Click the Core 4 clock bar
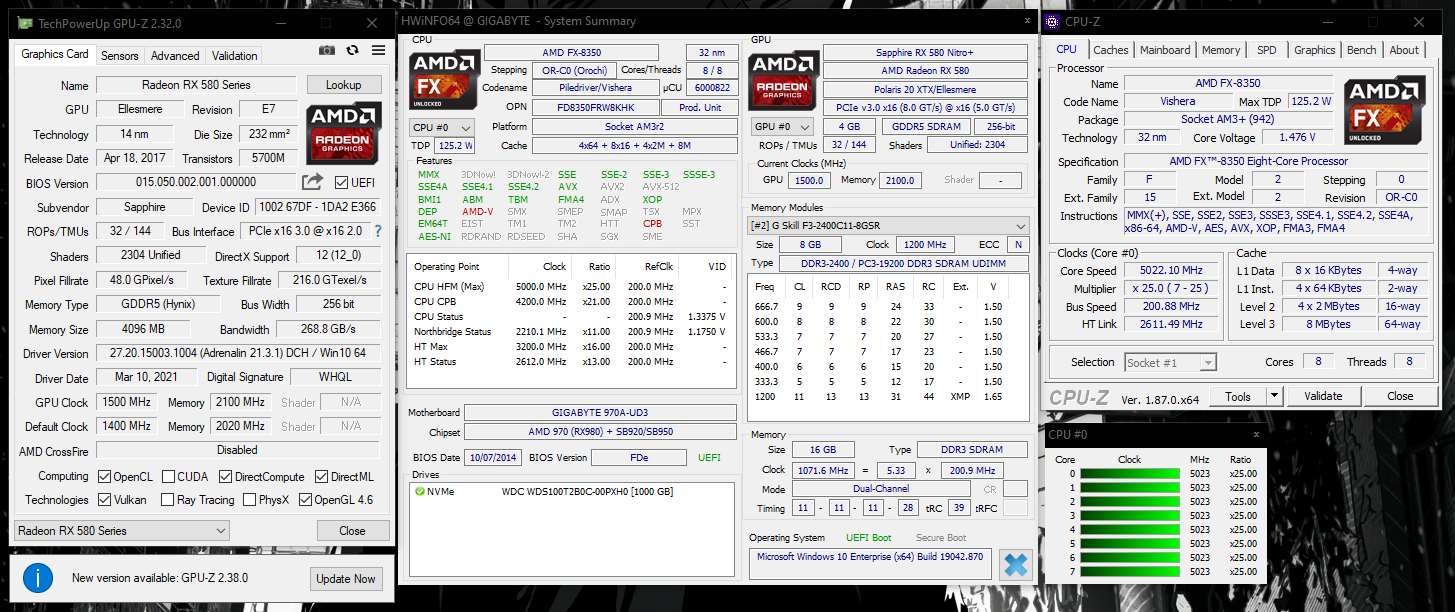 pyautogui.click(x=1129, y=530)
